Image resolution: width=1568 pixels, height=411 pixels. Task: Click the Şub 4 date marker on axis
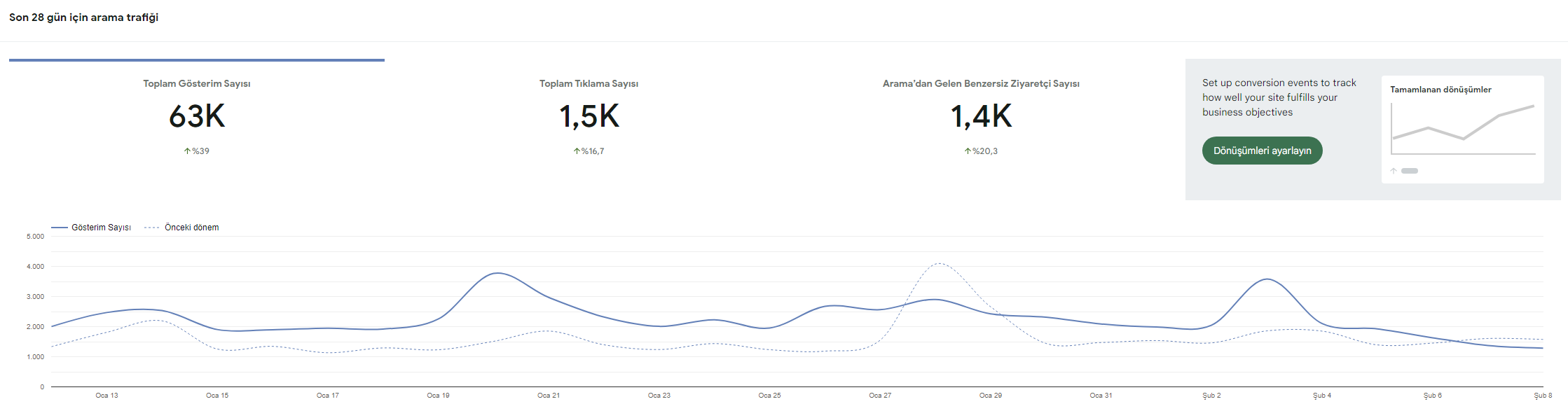coord(1322,396)
